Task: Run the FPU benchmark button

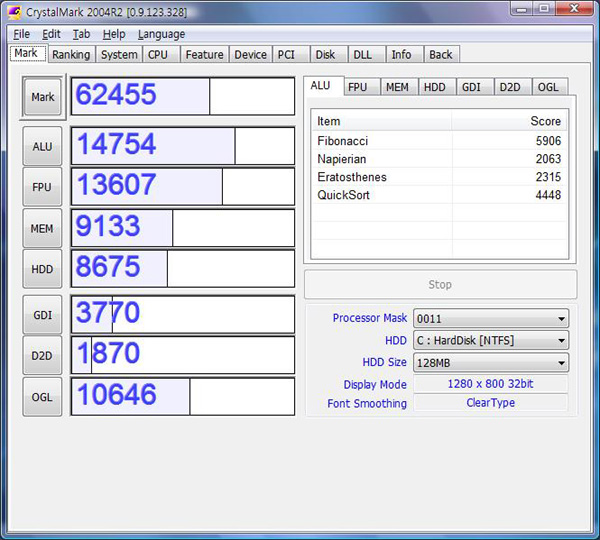Action: tap(42, 187)
